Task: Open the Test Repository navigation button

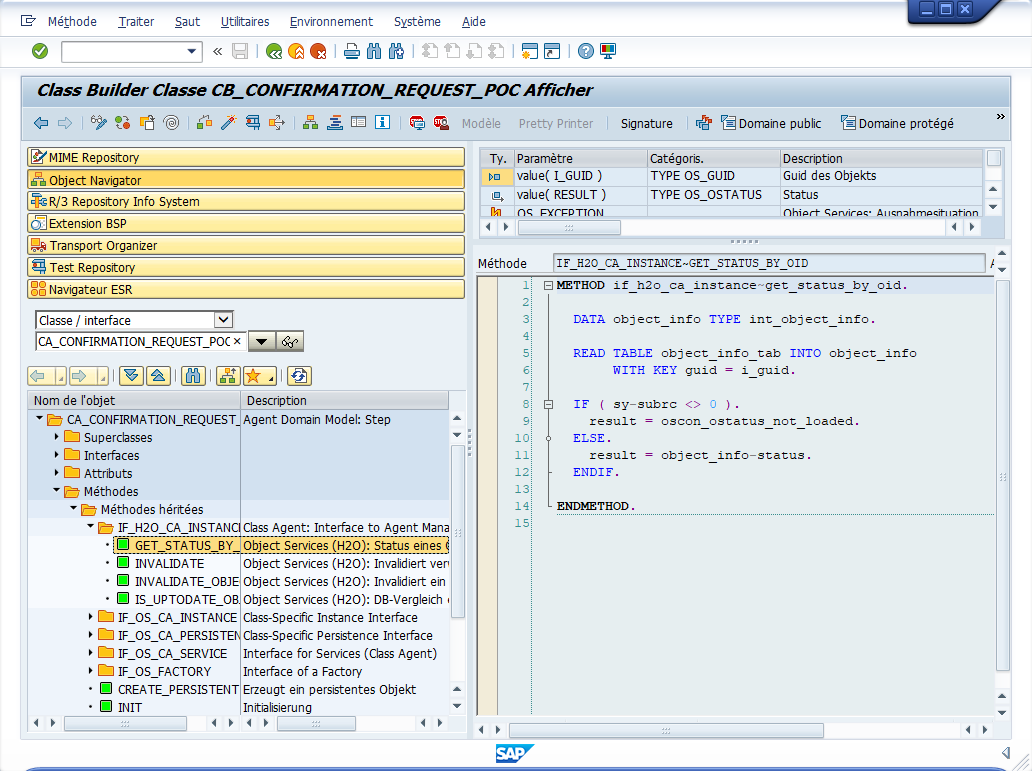Action: point(246,267)
